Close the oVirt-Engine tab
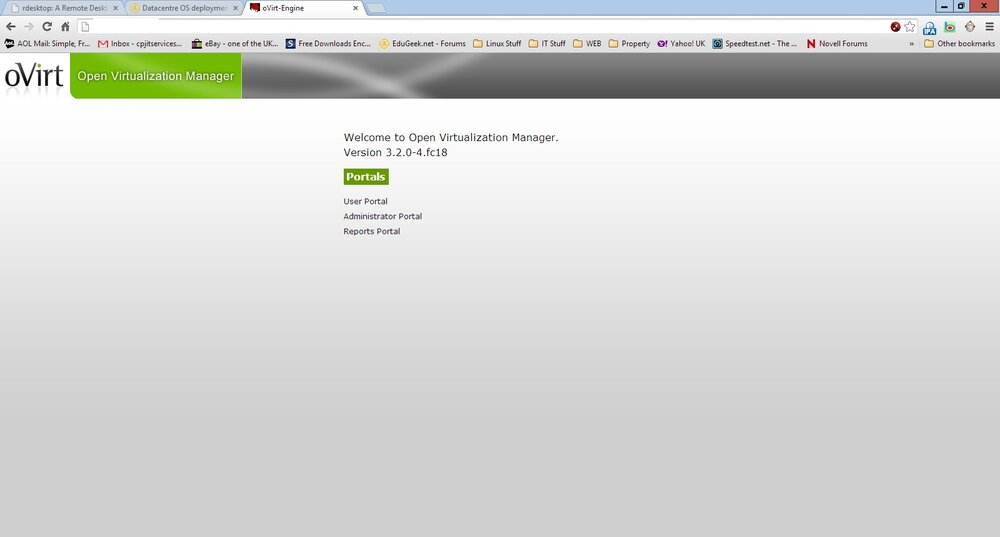This screenshot has height=537, width=1000. (355, 8)
